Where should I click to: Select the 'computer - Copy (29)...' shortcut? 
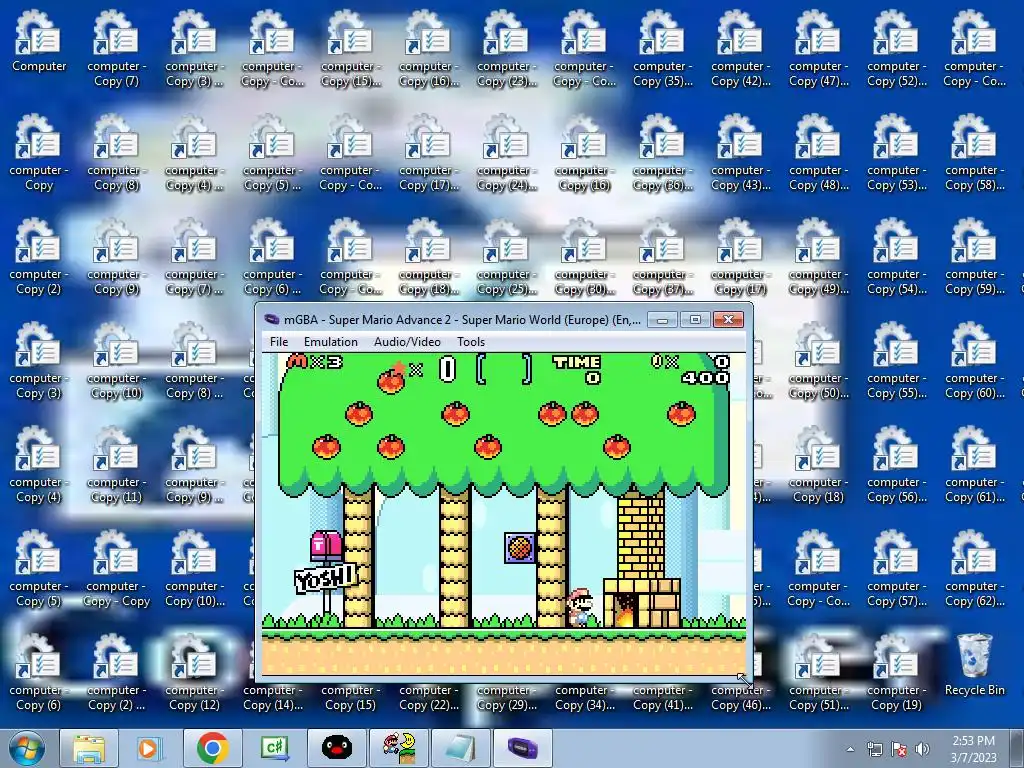[506, 696]
